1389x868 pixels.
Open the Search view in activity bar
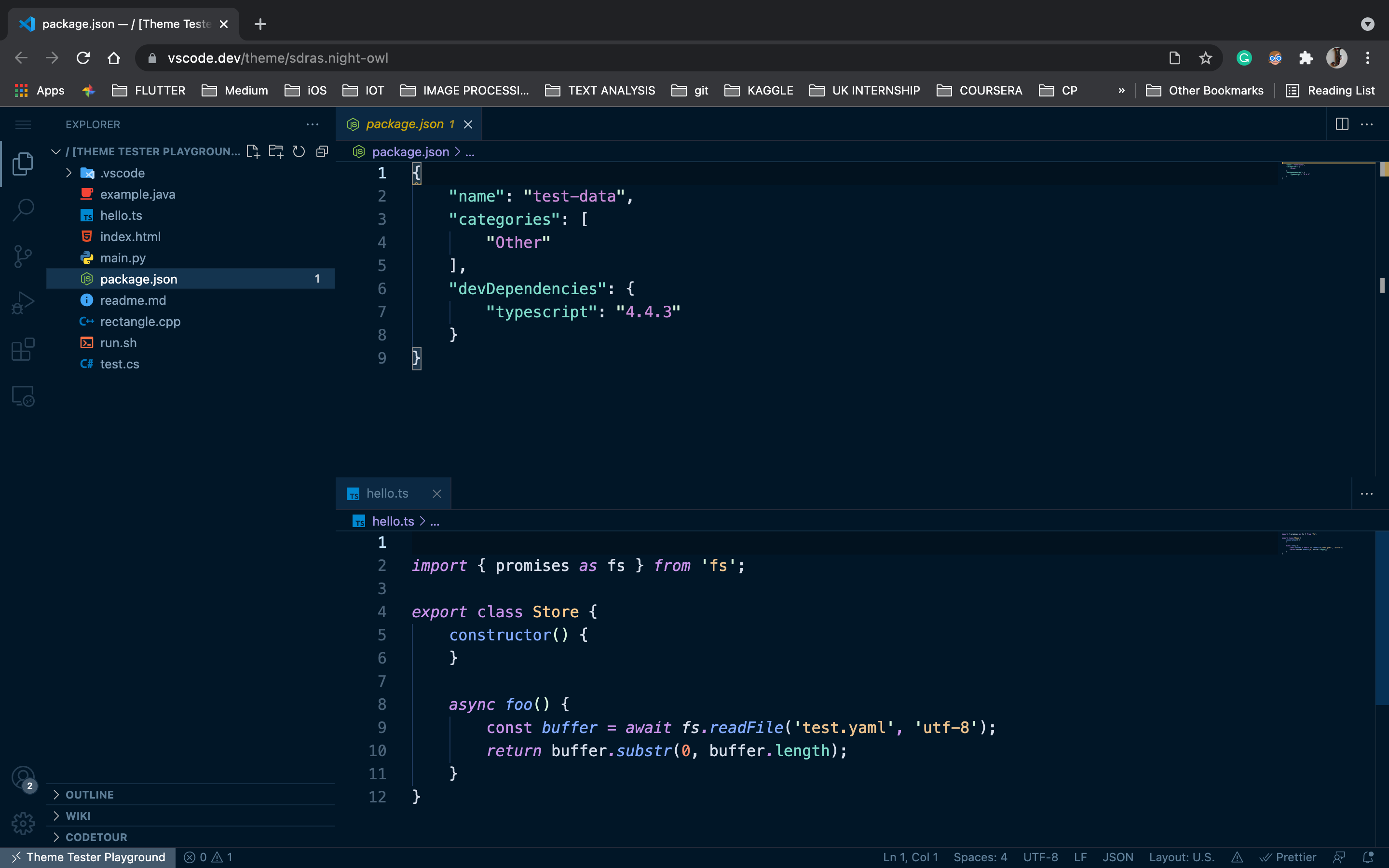23,210
